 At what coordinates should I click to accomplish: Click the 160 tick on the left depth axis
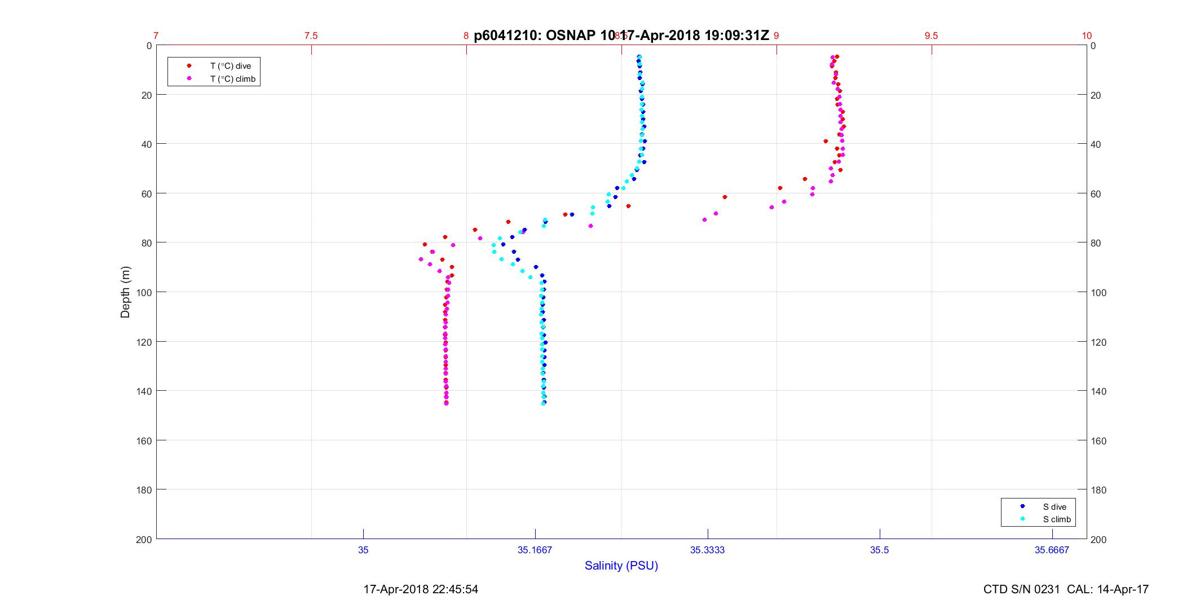pyautogui.click(x=142, y=440)
